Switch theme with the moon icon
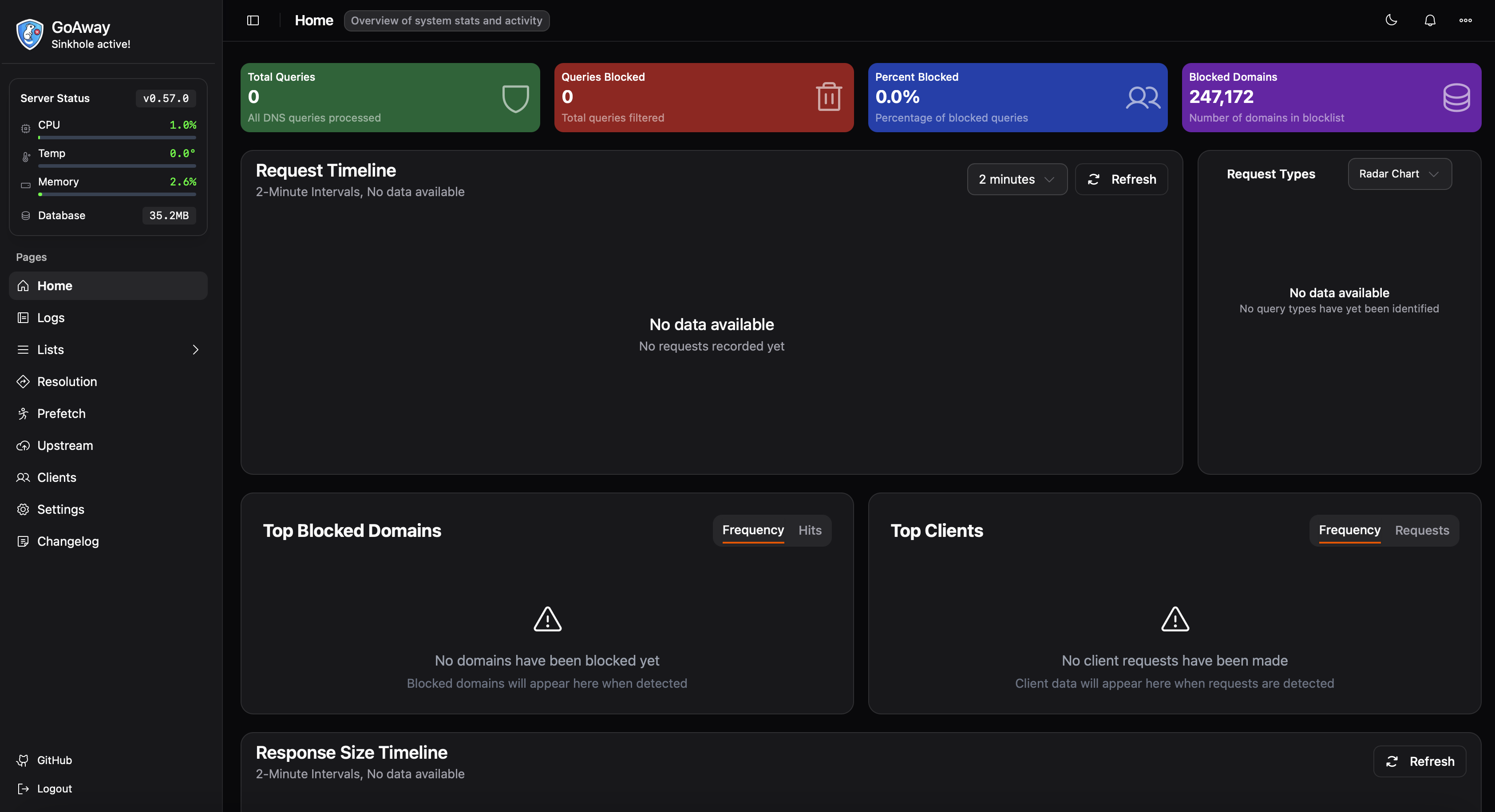The height and width of the screenshot is (812, 1495). click(1391, 20)
